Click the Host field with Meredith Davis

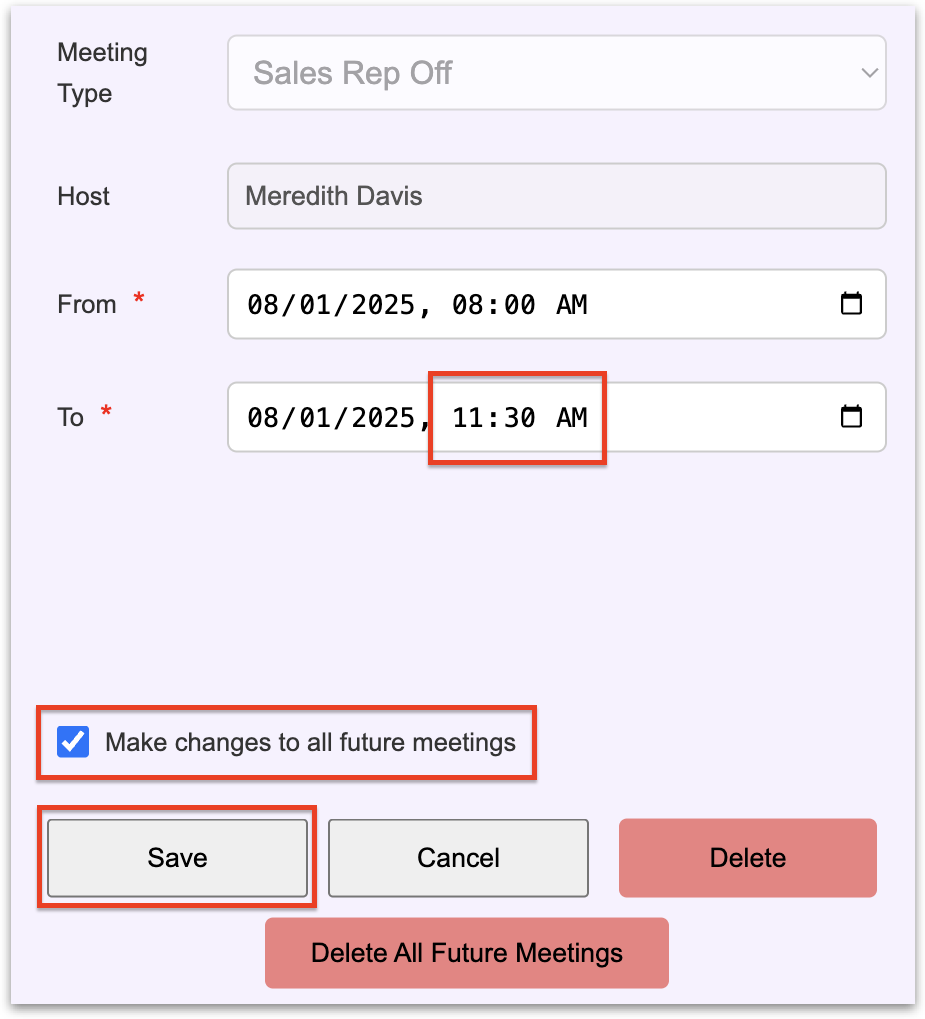556,196
